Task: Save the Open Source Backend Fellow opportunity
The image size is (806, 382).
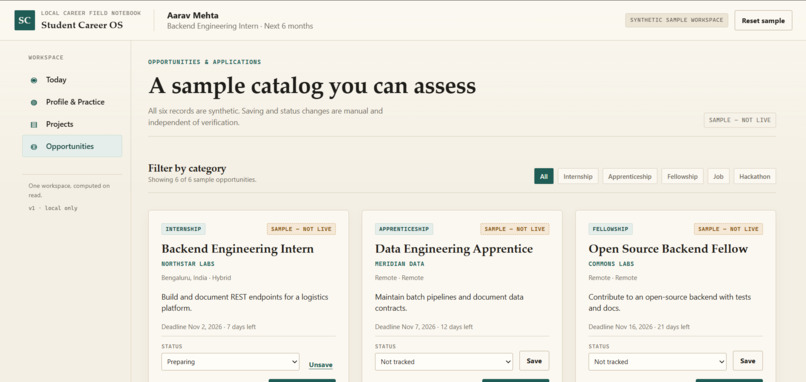Action: [x=747, y=361]
